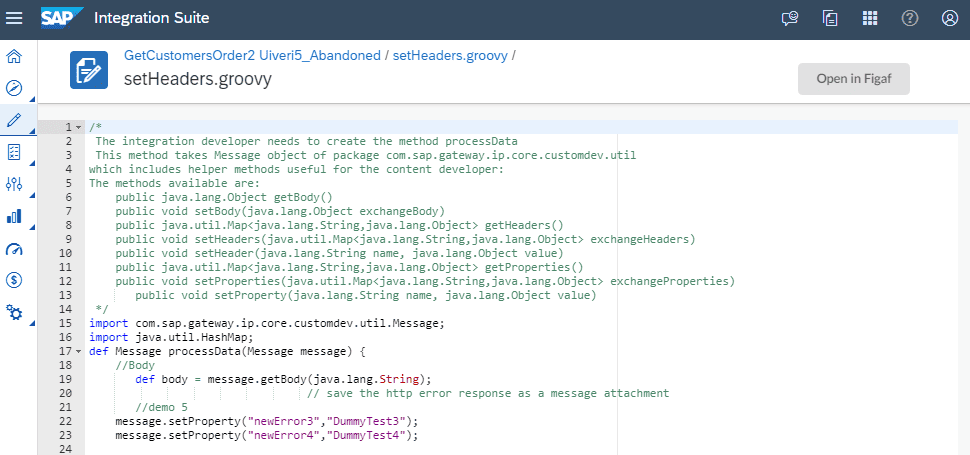Open the help question mark icon

click(909, 19)
